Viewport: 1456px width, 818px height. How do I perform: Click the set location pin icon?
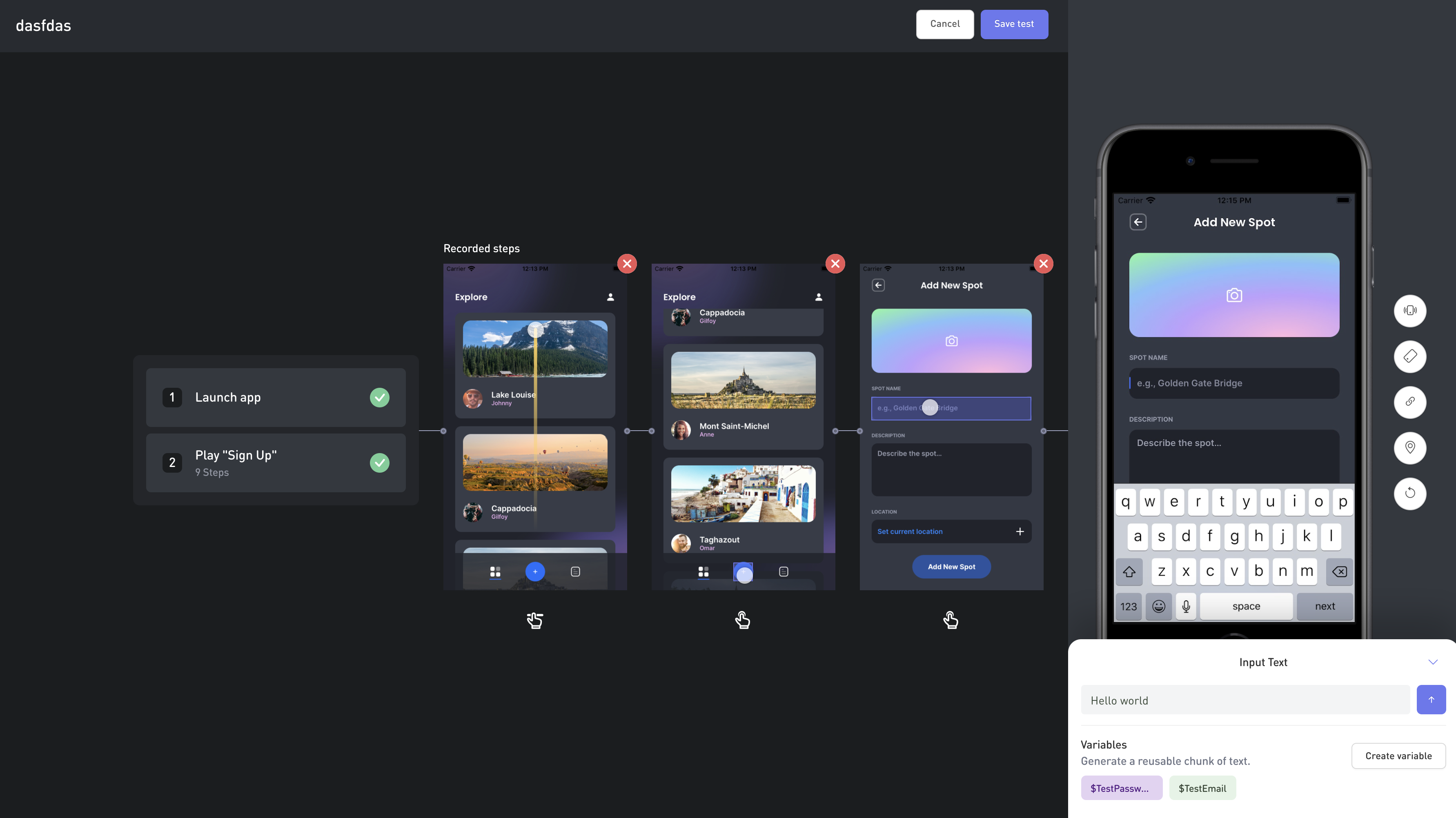pyautogui.click(x=1409, y=448)
